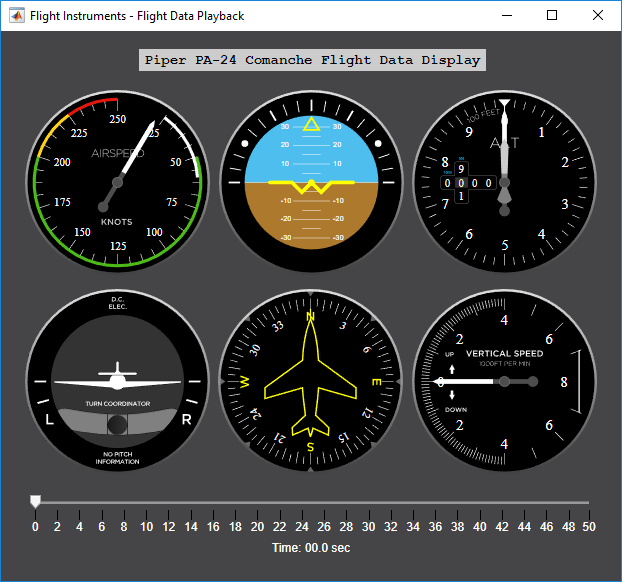
Task: Click the S marker on heading compass
Action: point(311,447)
